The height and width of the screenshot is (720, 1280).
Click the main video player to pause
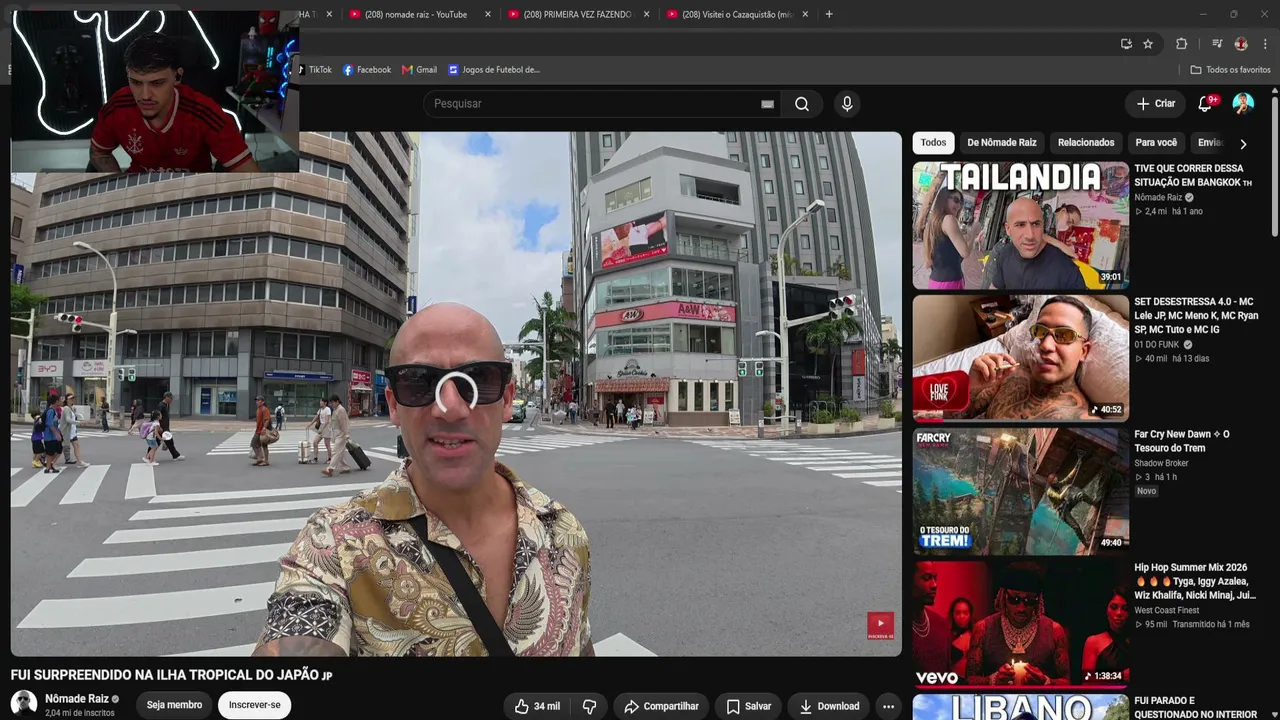(456, 394)
